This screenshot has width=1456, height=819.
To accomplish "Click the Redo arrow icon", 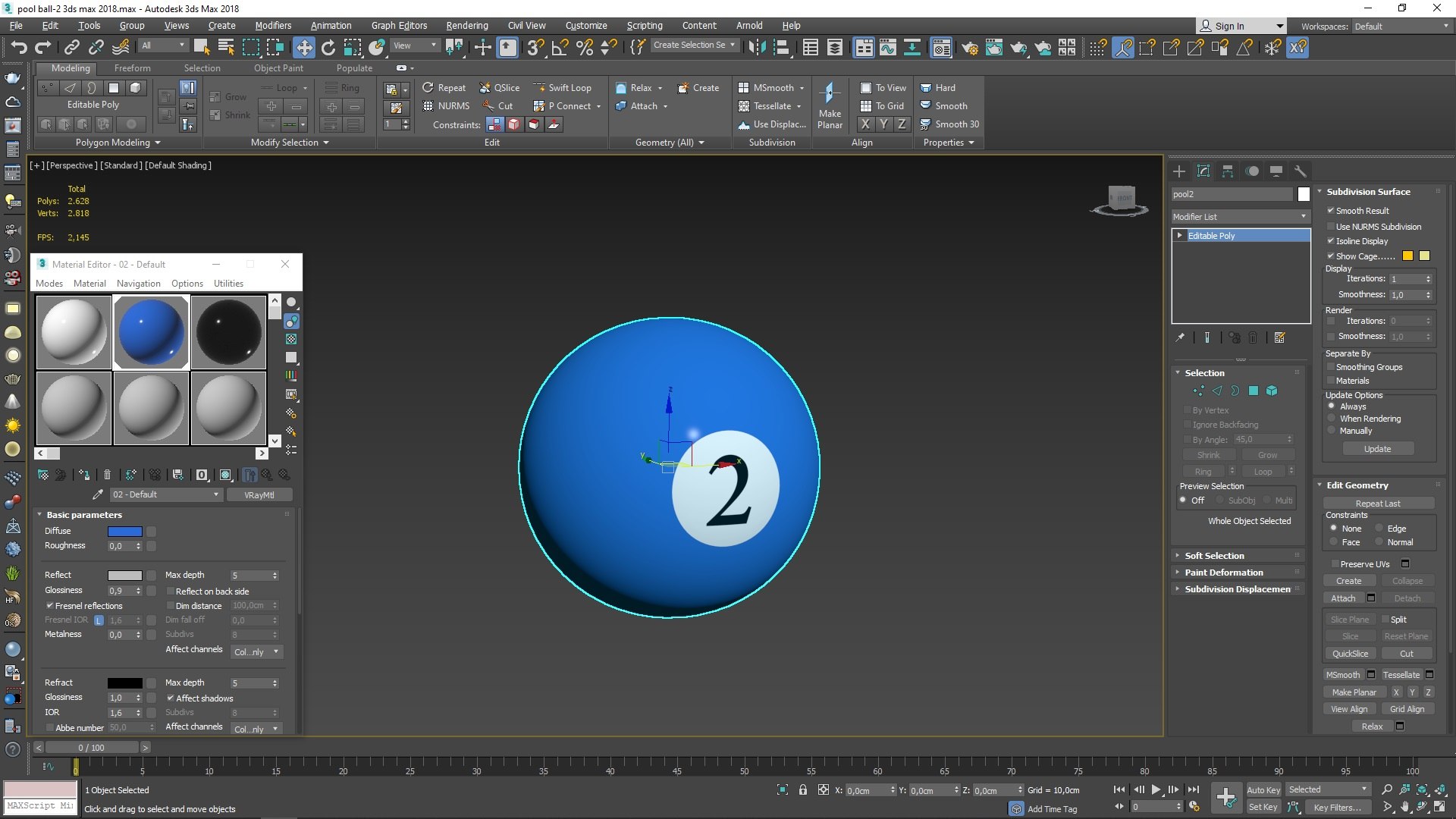I will 43,47.
